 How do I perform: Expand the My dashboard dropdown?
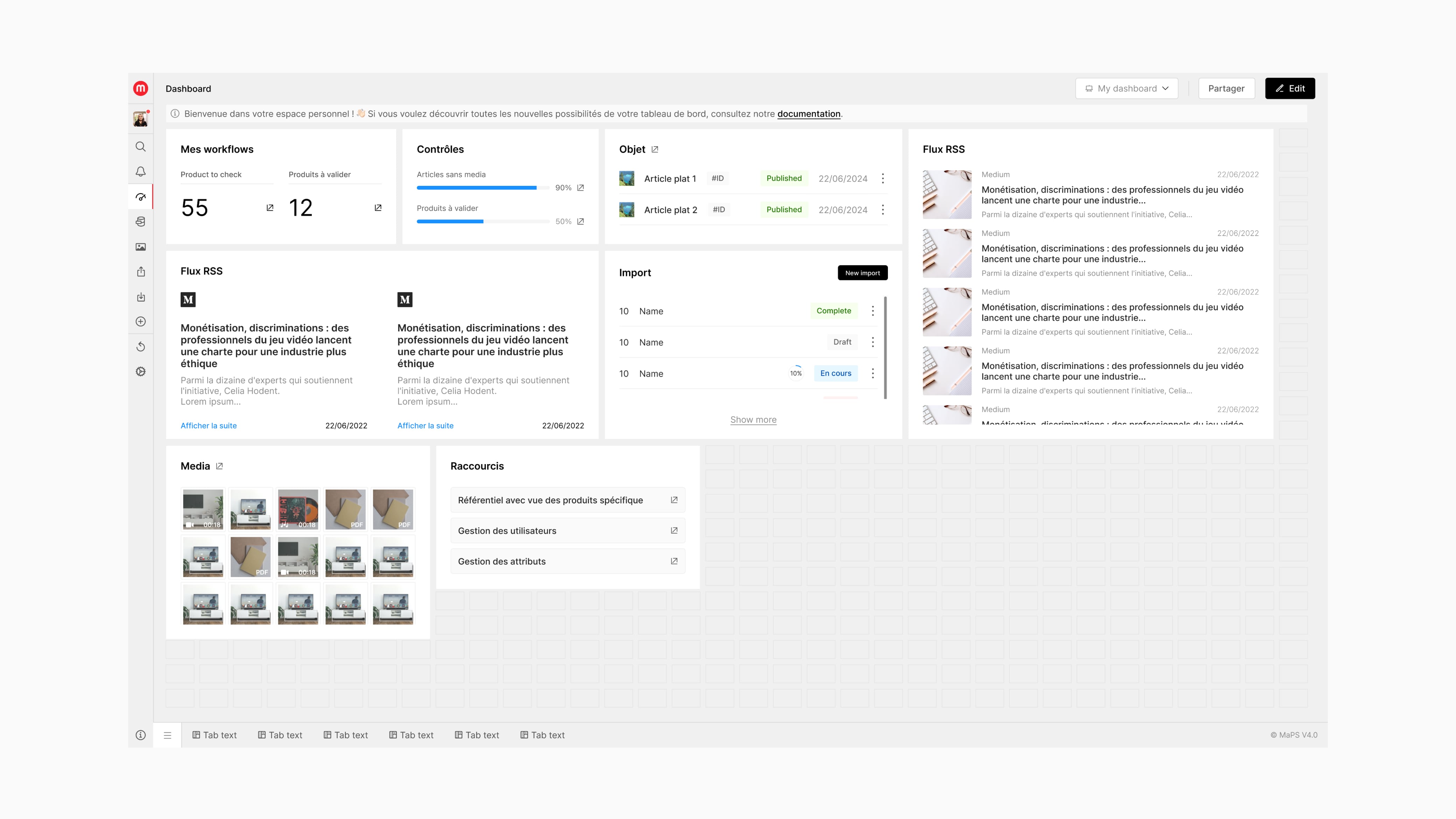[x=1127, y=88]
